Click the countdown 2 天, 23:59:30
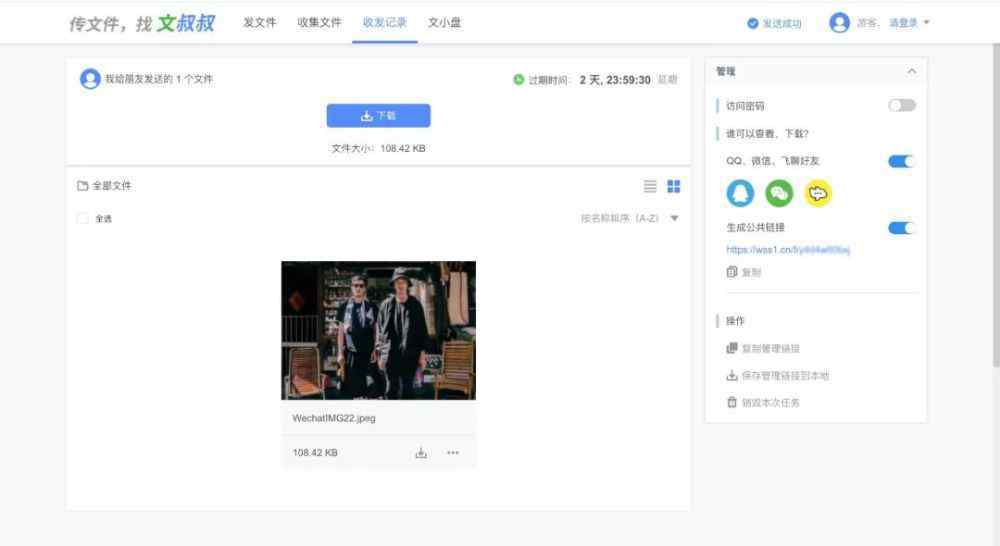Screen dimensions: 1000x546 pyautogui.click(x=615, y=80)
